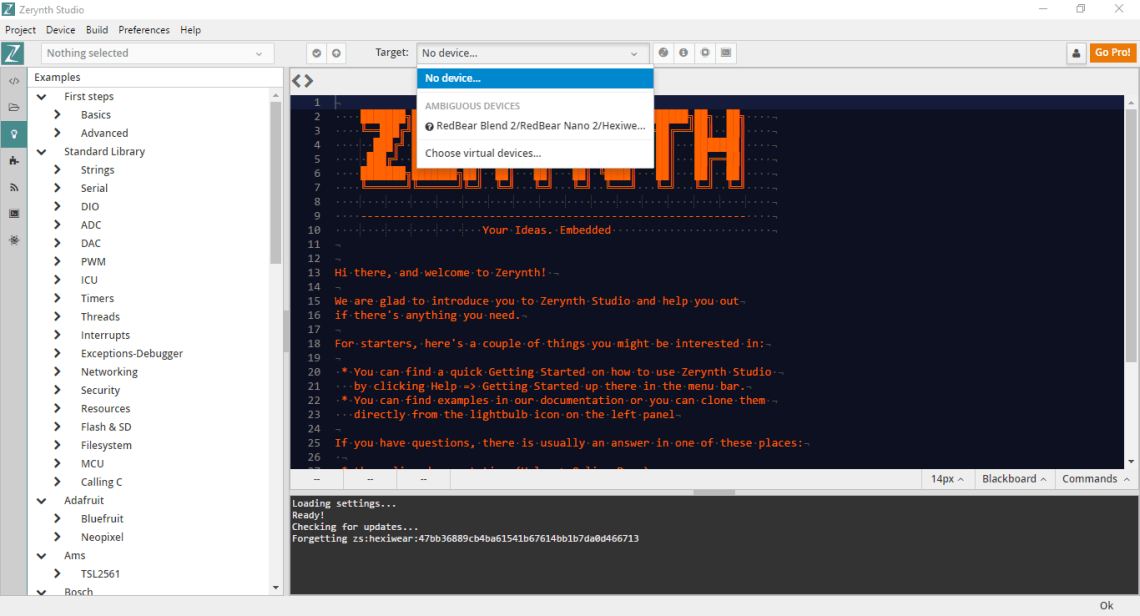Image resolution: width=1140 pixels, height=616 pixels.
Task: Collapse the First steps tree group
Action: (41, 97)
